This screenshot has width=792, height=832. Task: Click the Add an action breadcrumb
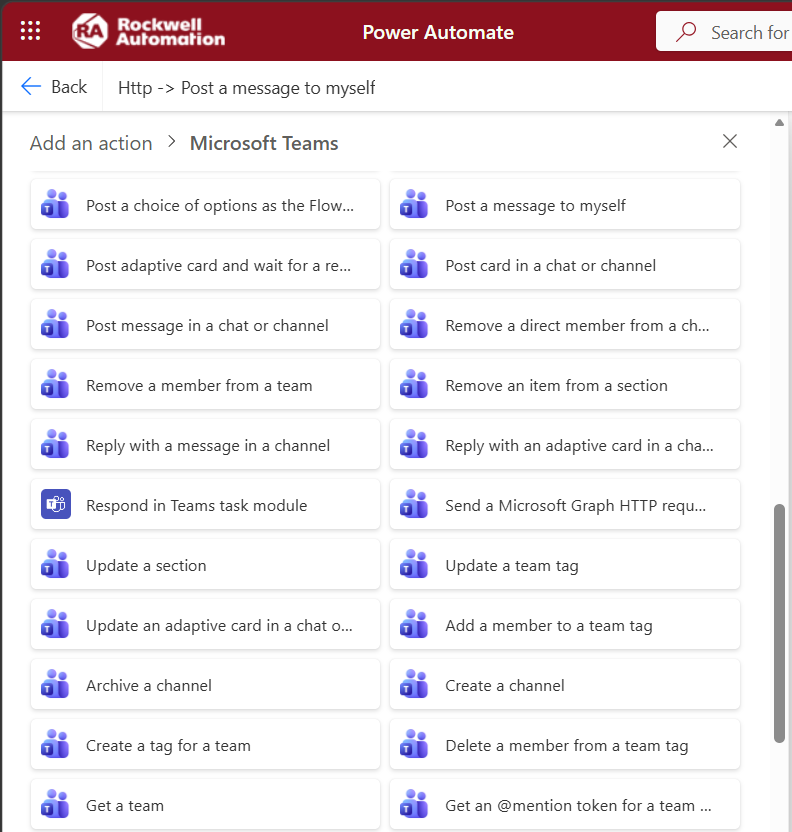pyautogui.click(x=91, y=143)
